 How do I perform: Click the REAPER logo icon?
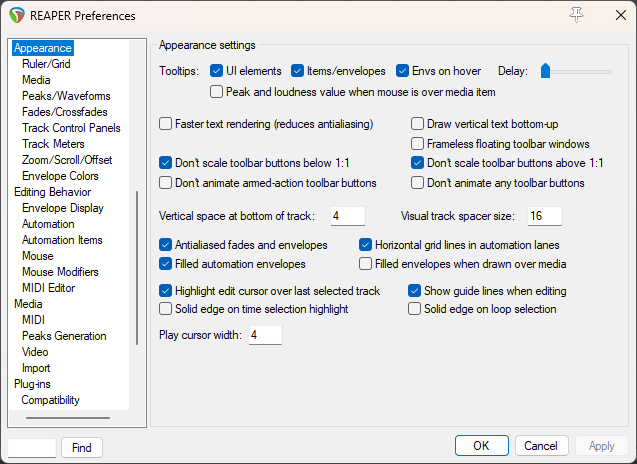pos(16,16)
